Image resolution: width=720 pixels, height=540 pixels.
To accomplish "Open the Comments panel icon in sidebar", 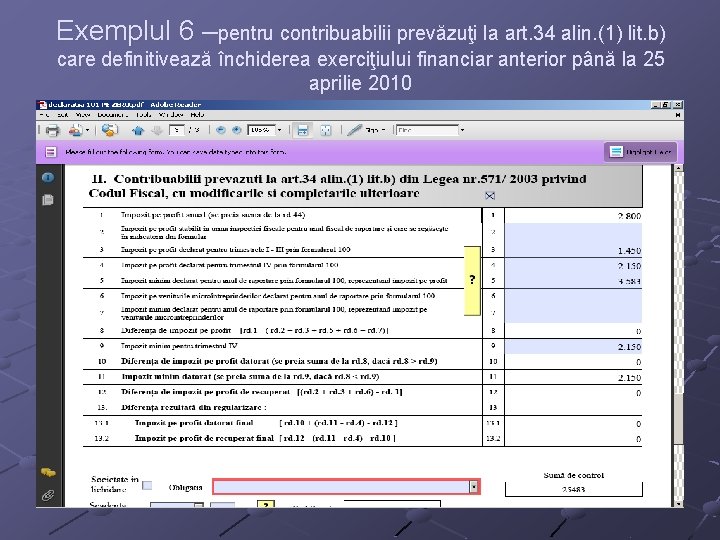I will [48, 472].
